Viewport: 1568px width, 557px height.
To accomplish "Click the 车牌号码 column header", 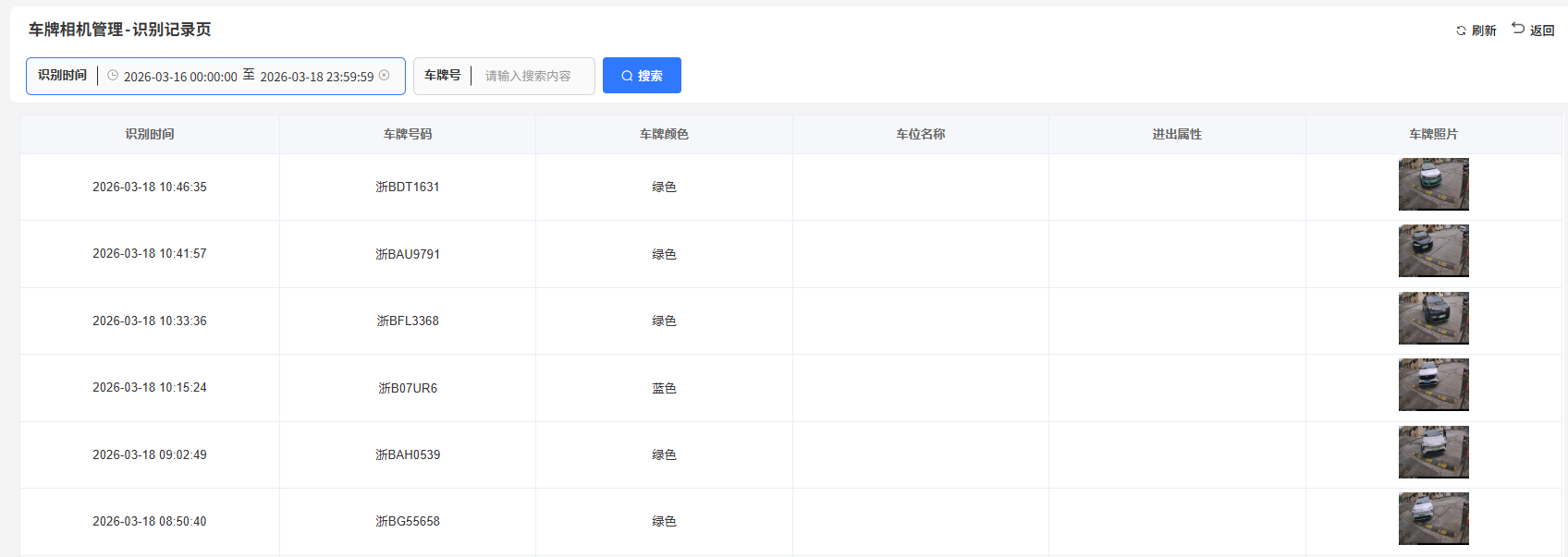I will [x=408, y=134].
